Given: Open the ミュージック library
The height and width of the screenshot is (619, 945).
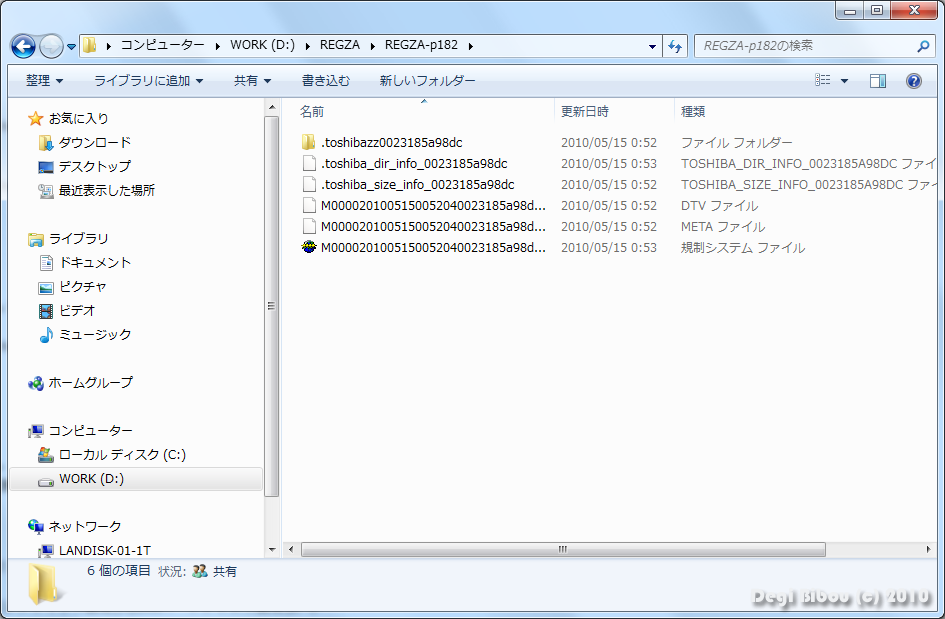Looking at the screenshot, I should pos(95,335).
